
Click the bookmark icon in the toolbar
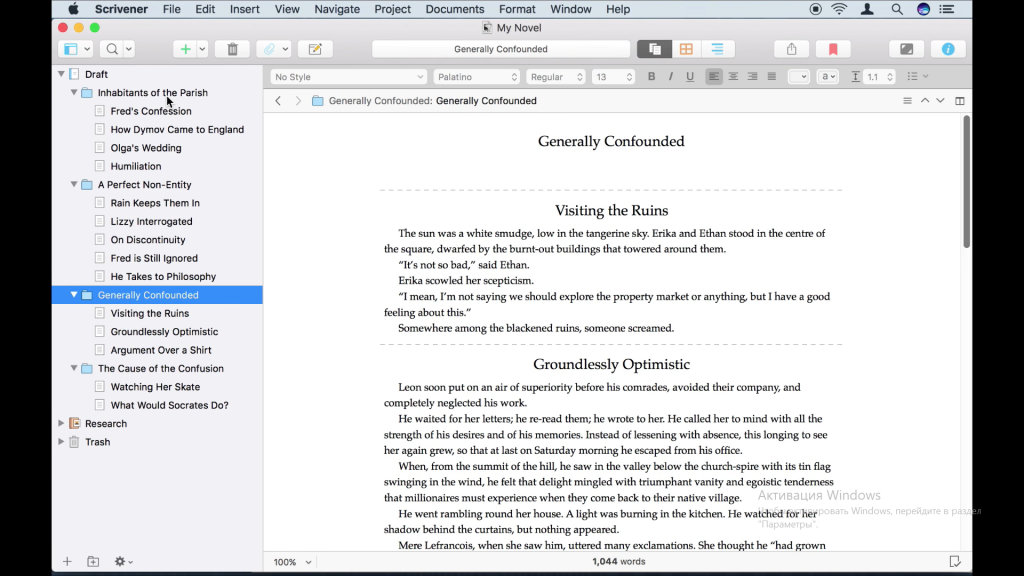click(832, 48)
